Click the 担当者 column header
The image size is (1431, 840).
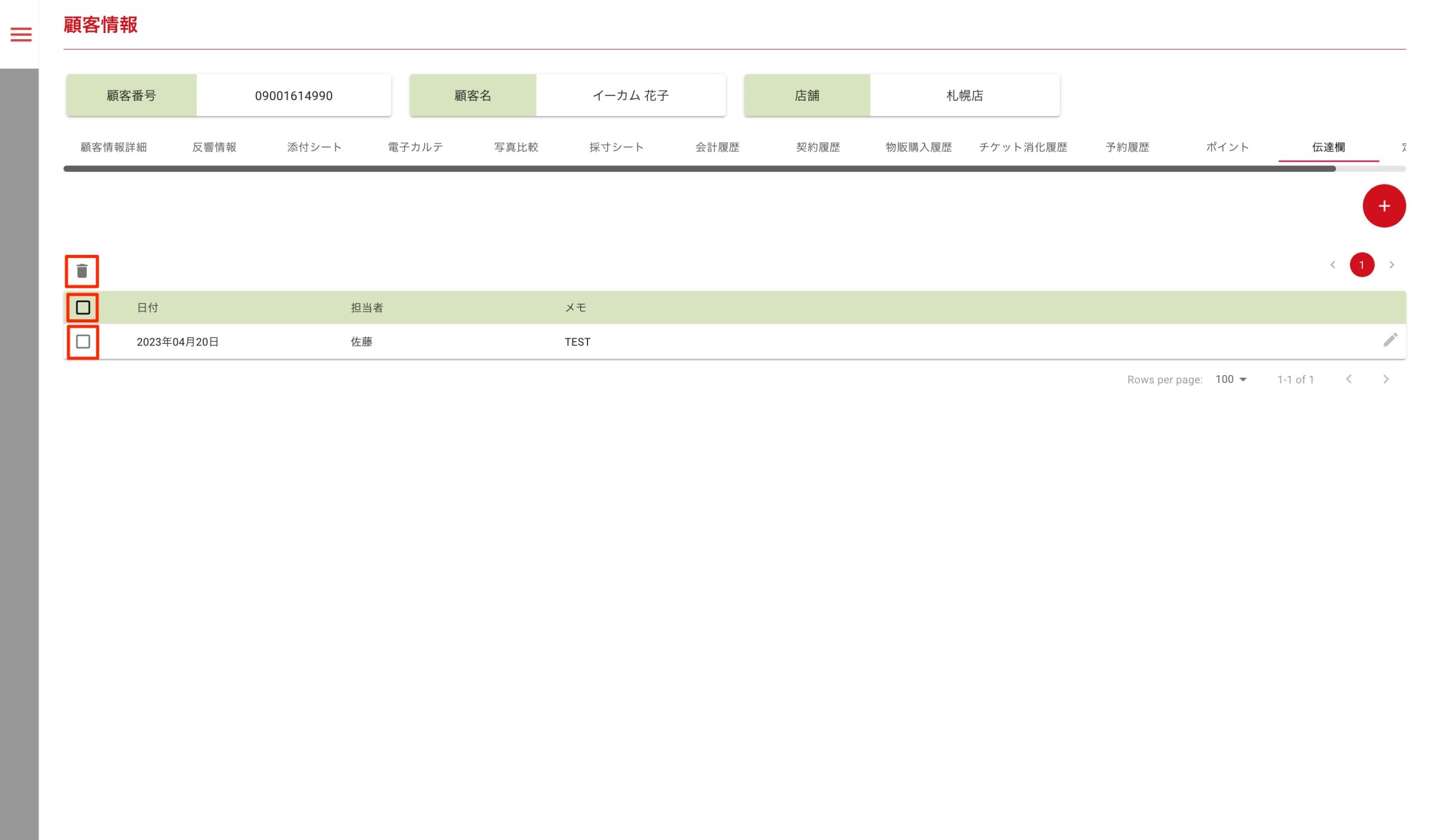coord(367,307)
